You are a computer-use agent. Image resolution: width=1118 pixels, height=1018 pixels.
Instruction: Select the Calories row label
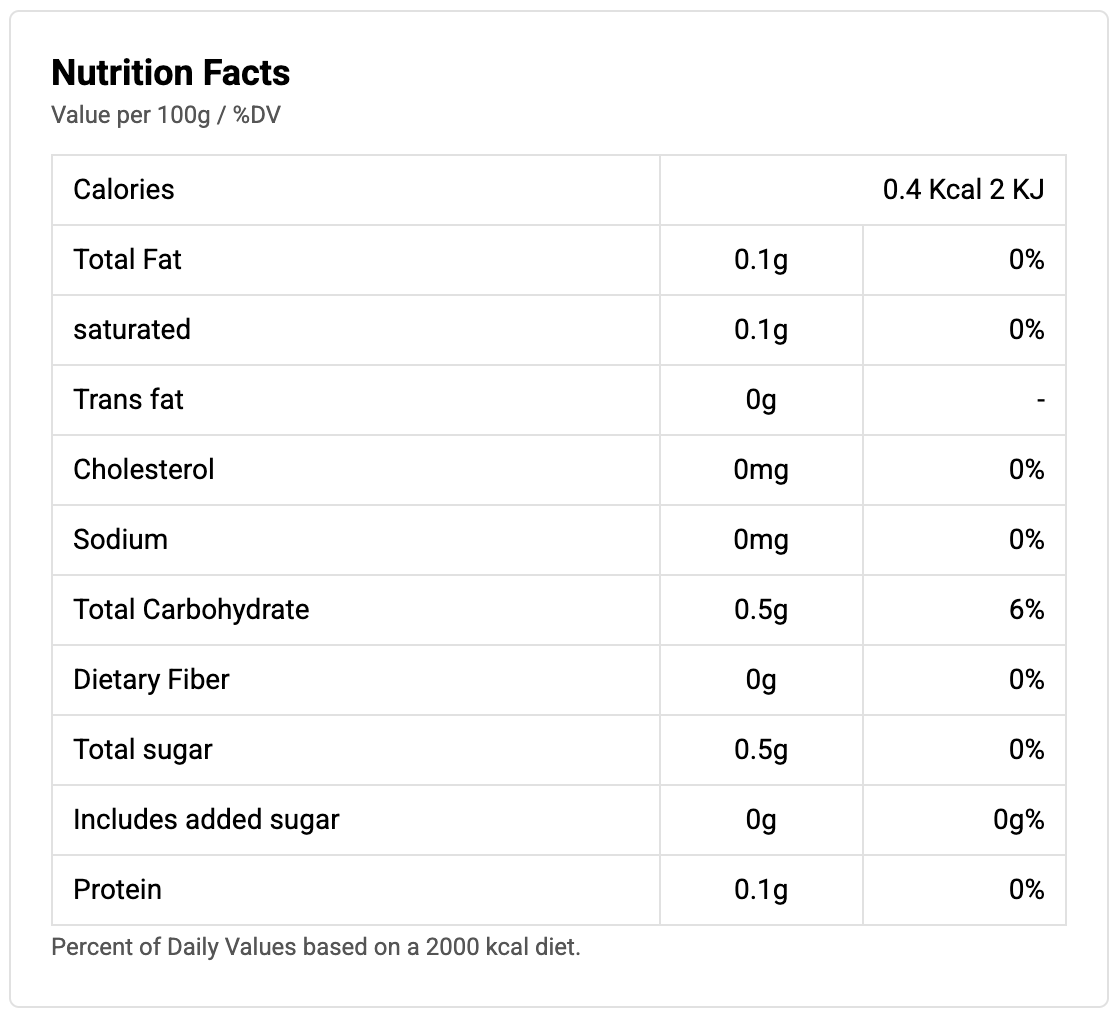point(124,190)
